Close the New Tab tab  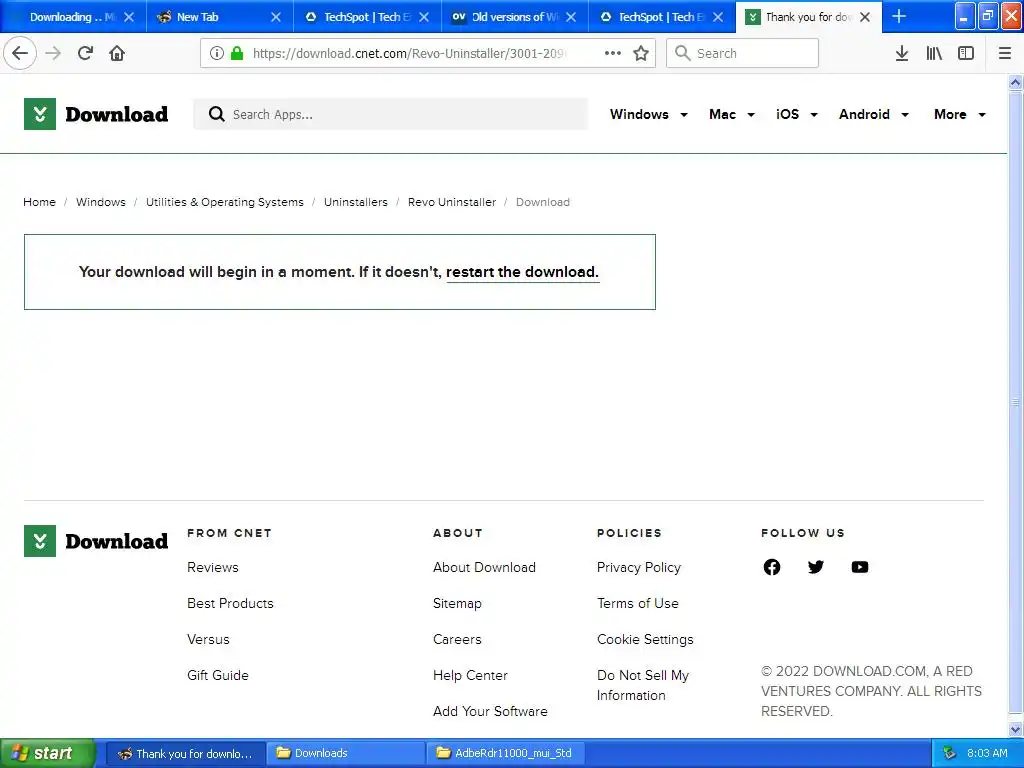tap(276, 17)
